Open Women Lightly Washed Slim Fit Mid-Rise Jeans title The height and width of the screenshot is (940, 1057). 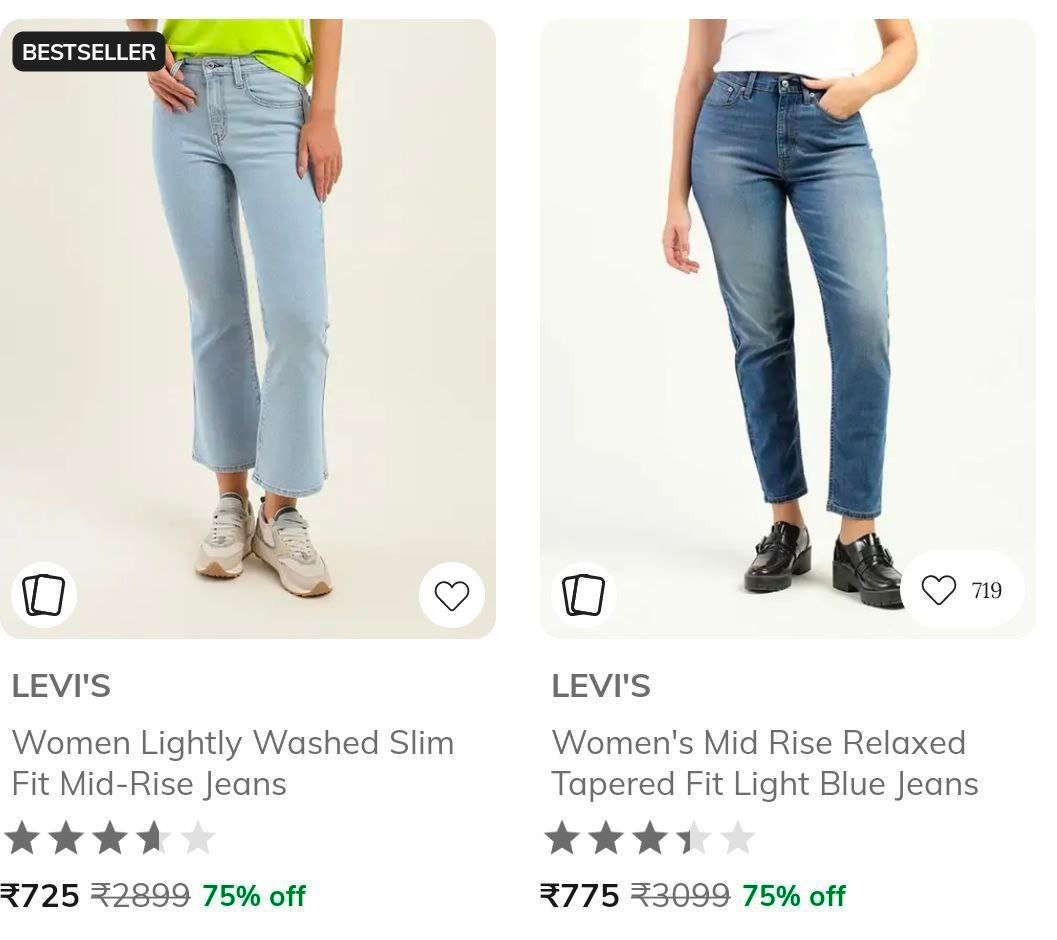pyautogui.click(x=233, y=763)
